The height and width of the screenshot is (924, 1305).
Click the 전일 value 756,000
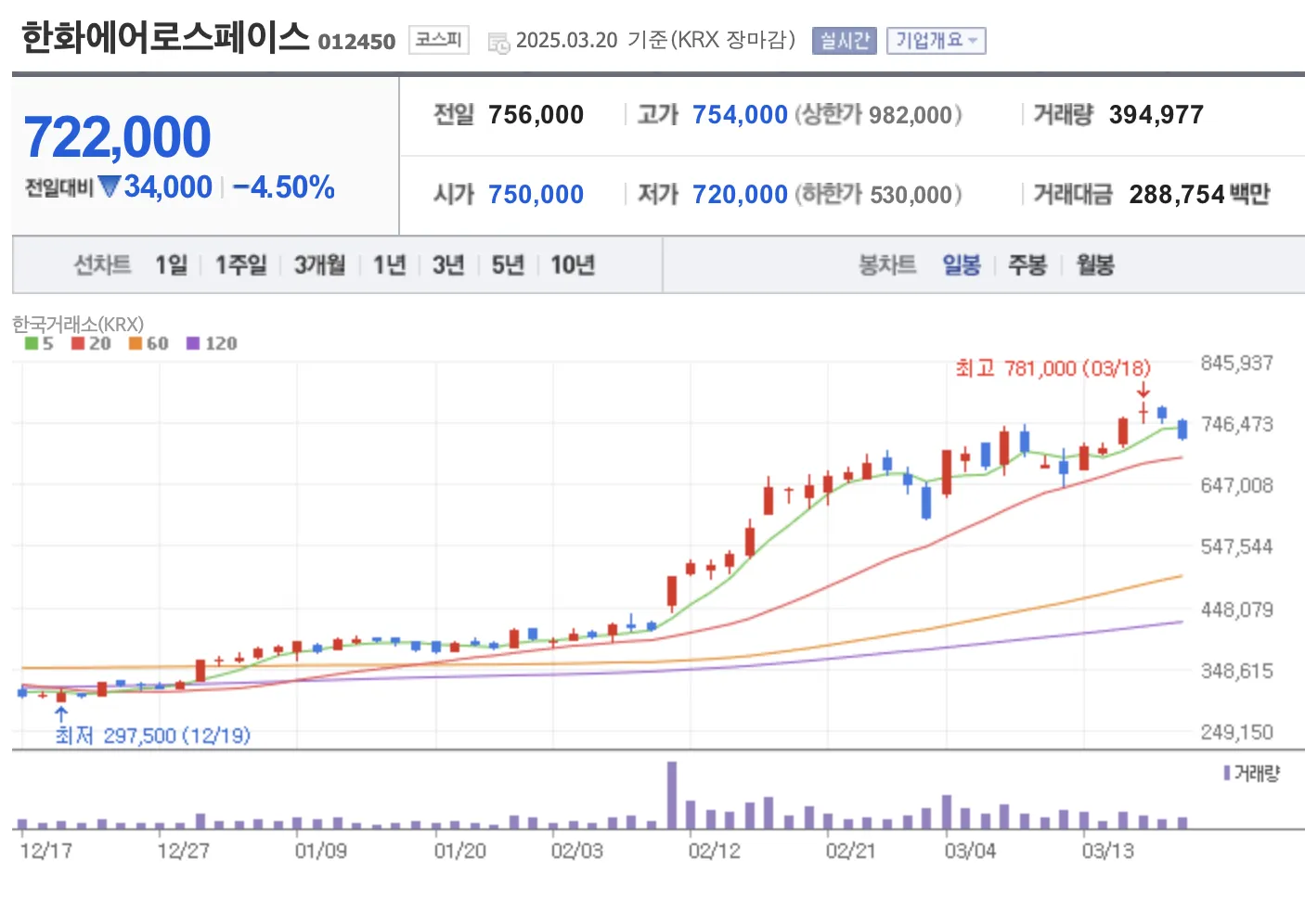[536, 114]
